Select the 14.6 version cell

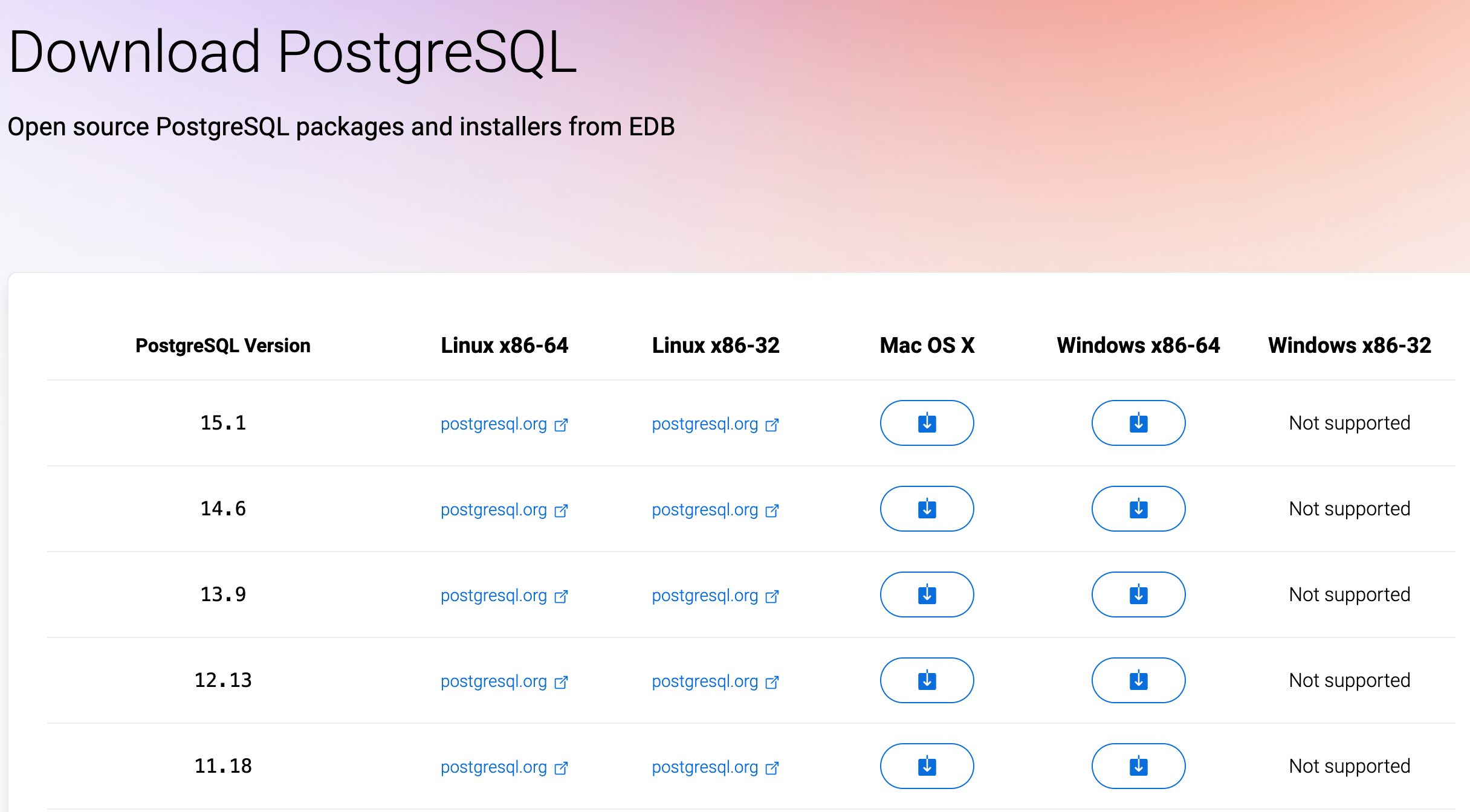(x=223, y=509)
